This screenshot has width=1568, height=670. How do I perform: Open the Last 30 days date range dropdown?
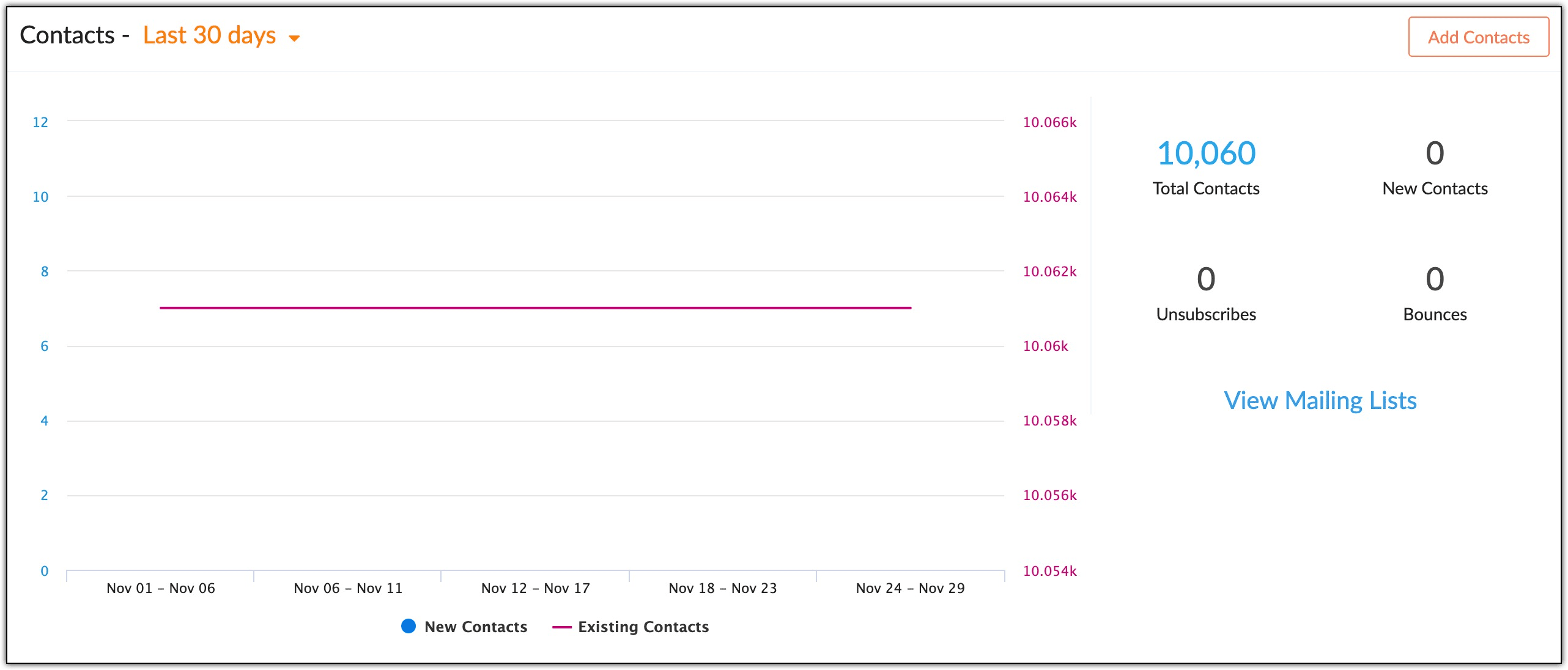coord(209,35)
